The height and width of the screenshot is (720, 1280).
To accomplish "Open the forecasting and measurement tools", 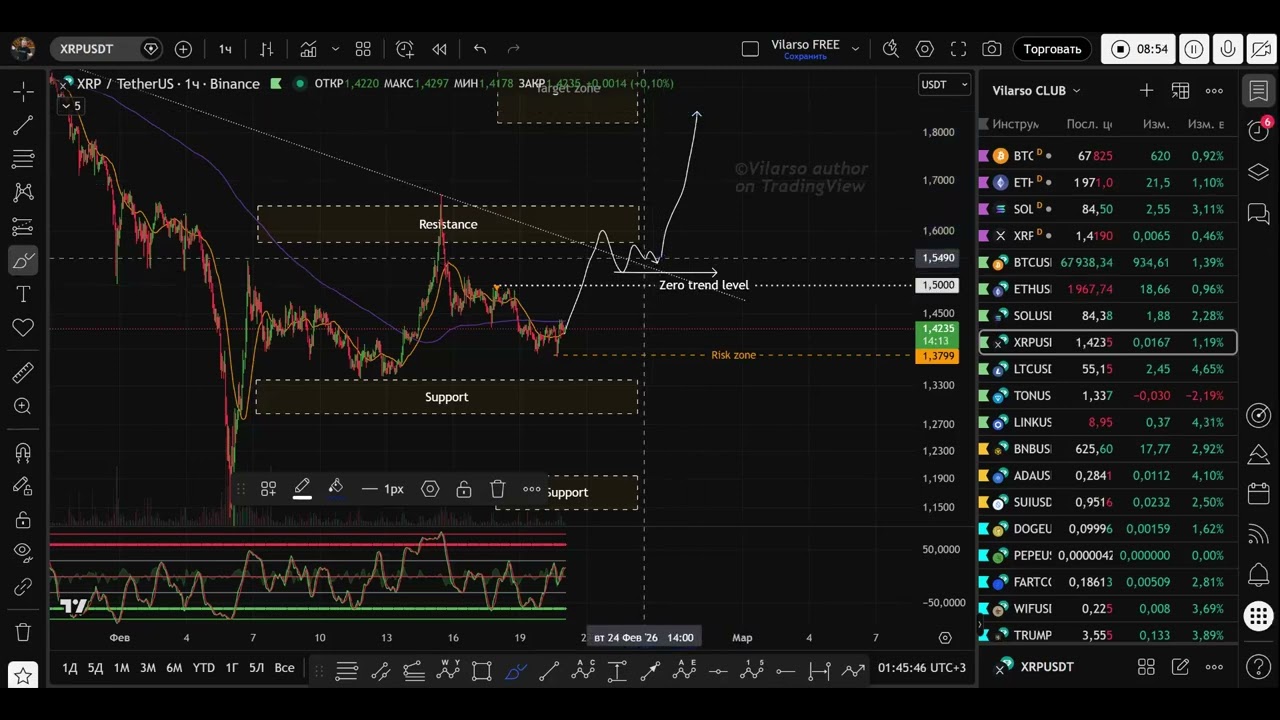I will [23, 227].
